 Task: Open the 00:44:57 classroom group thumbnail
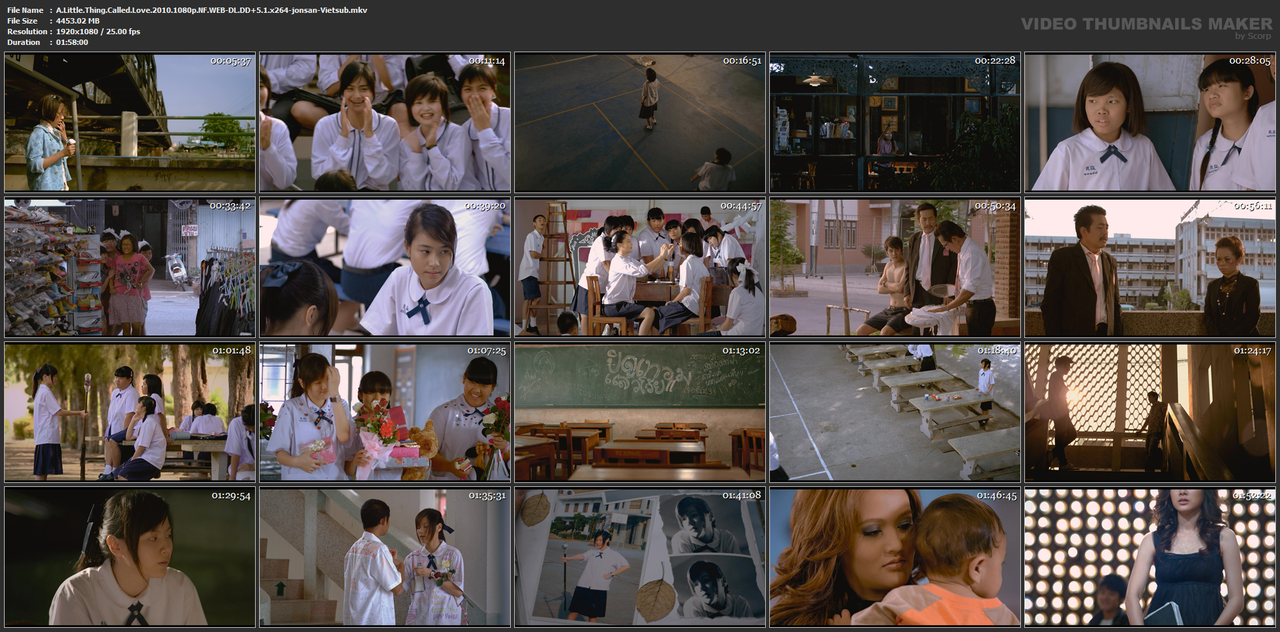[x=640, y=267]
